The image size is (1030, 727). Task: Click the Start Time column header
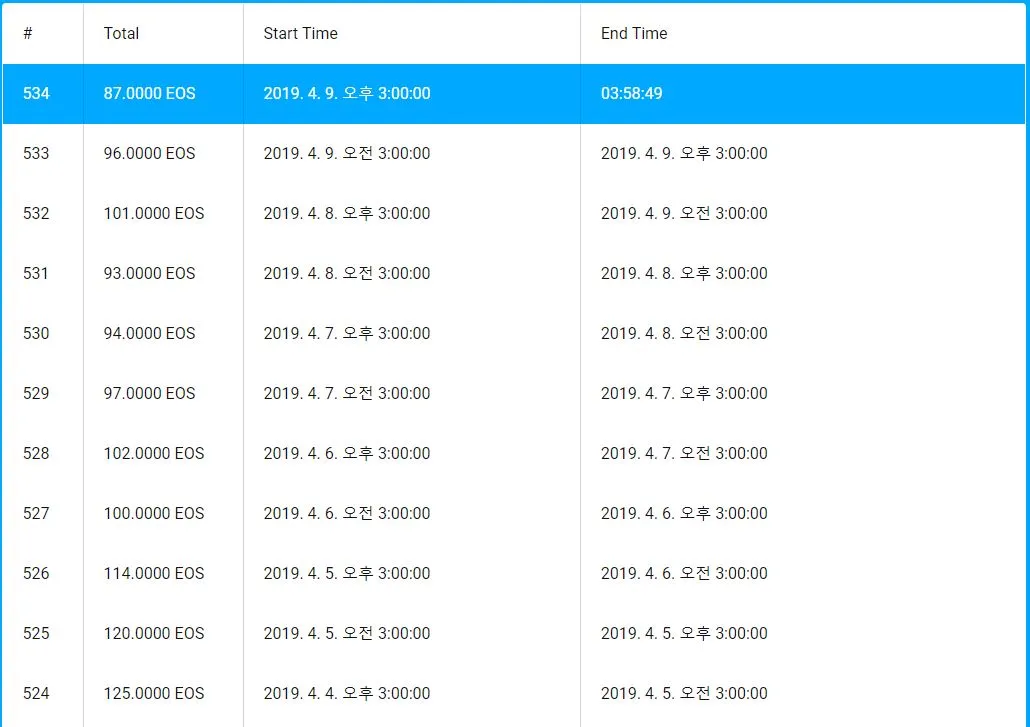pyautogui.click(x=300, y=33)
